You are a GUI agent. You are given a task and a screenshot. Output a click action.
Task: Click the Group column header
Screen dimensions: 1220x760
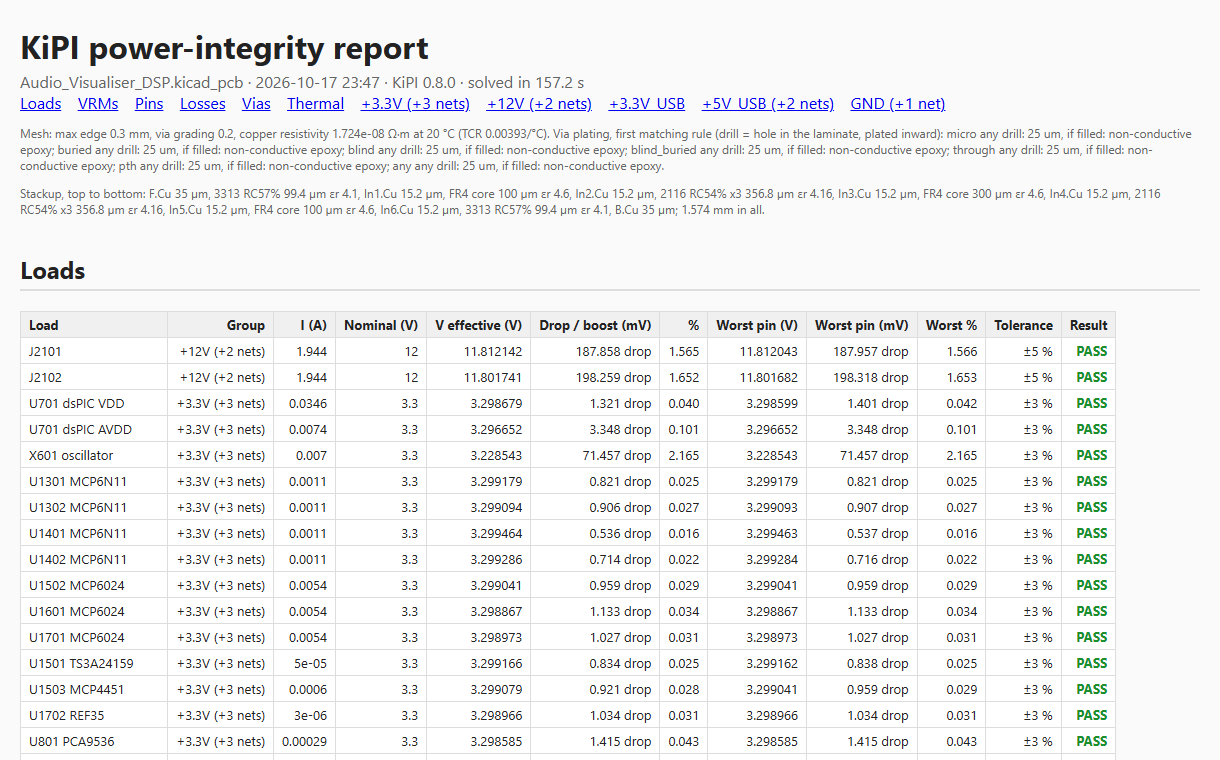tap(220, 325)
